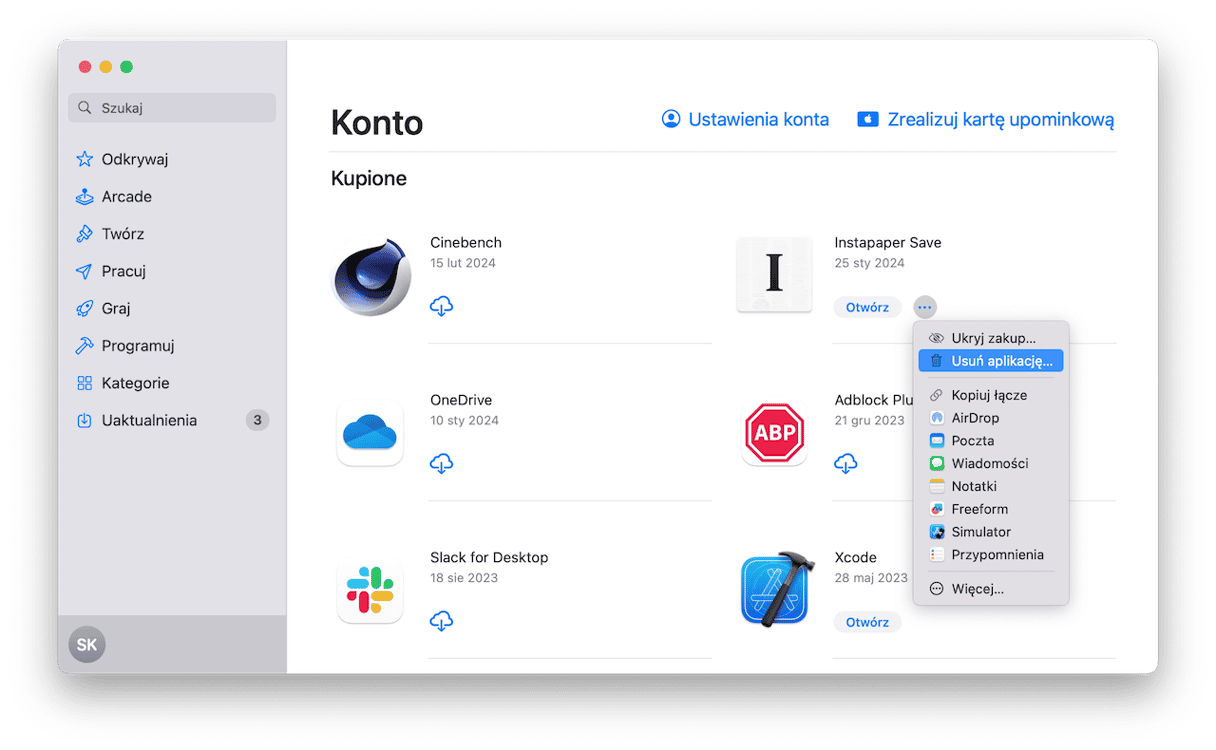Toggle the Instapaper more options ellipsis

(925, 307)
